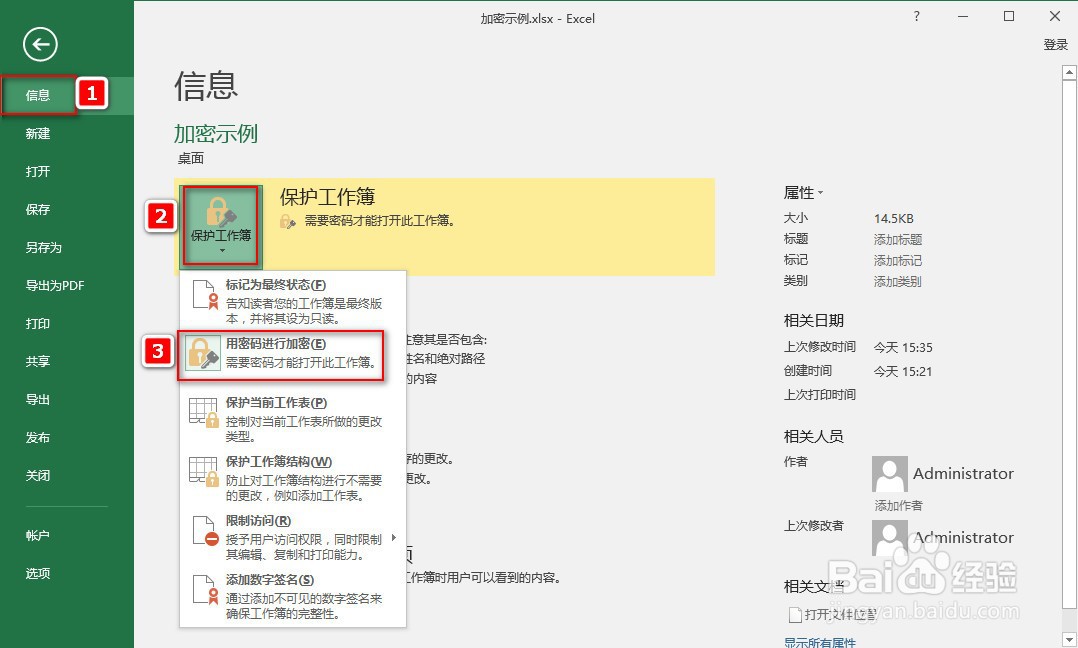Viewport: 1078px width, 648px height.
Task: Click the 保护当前工作表 grid lock icon
Action: (204, 412)
